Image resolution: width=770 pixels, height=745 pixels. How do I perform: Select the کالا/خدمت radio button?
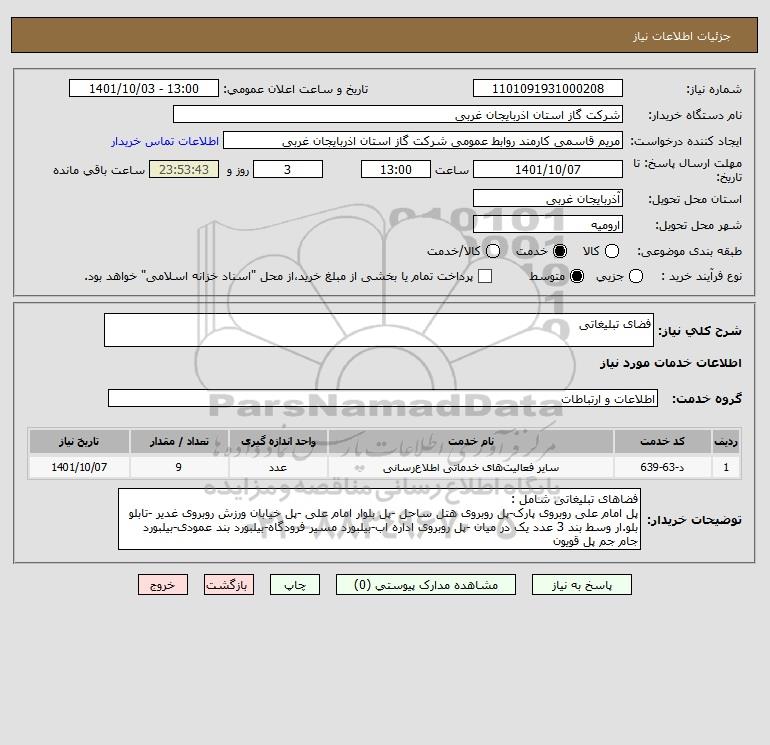(493, 251)
